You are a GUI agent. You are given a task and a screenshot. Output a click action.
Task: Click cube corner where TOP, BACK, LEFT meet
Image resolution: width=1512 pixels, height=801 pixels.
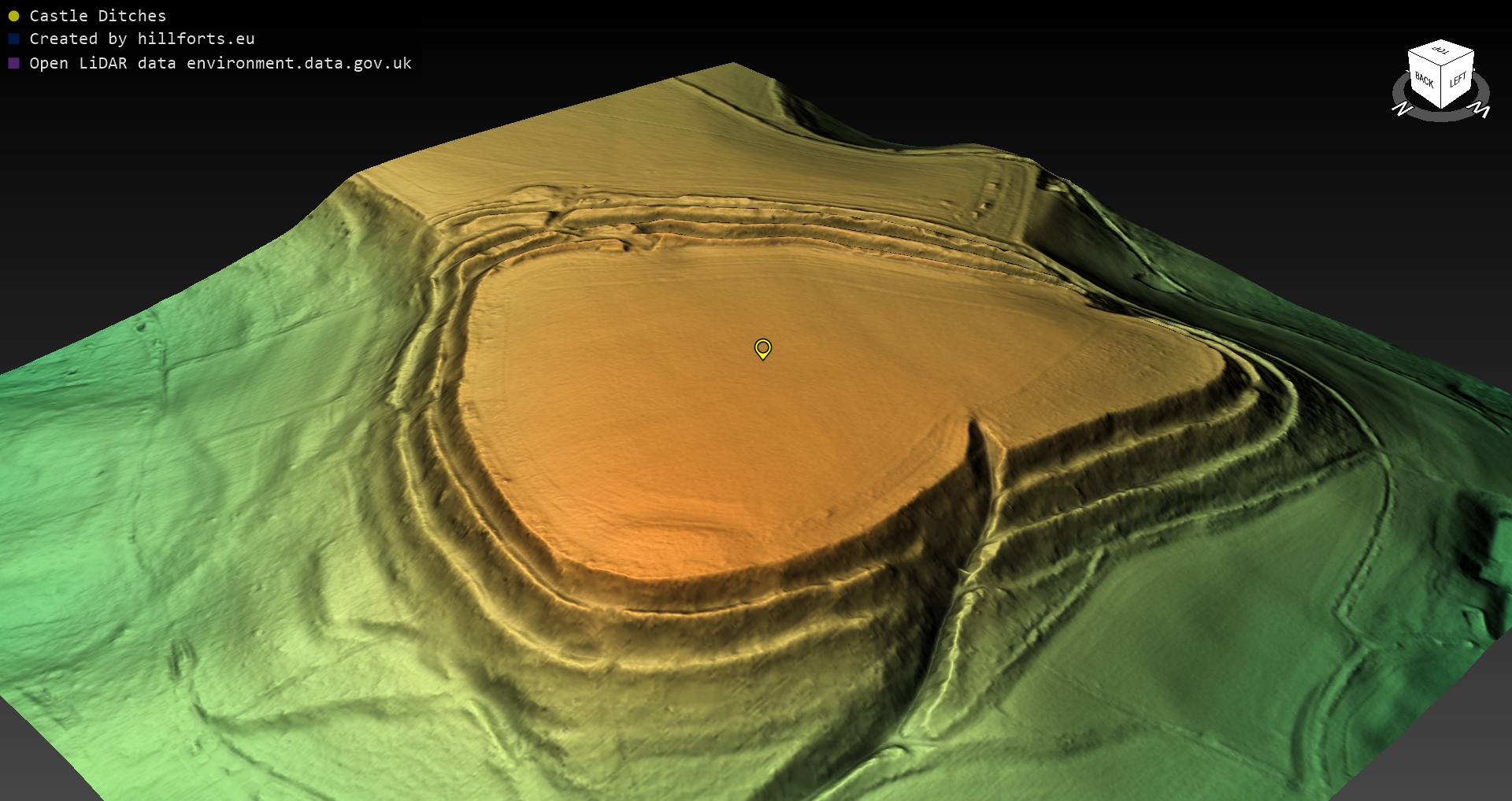pos(1442,65)
